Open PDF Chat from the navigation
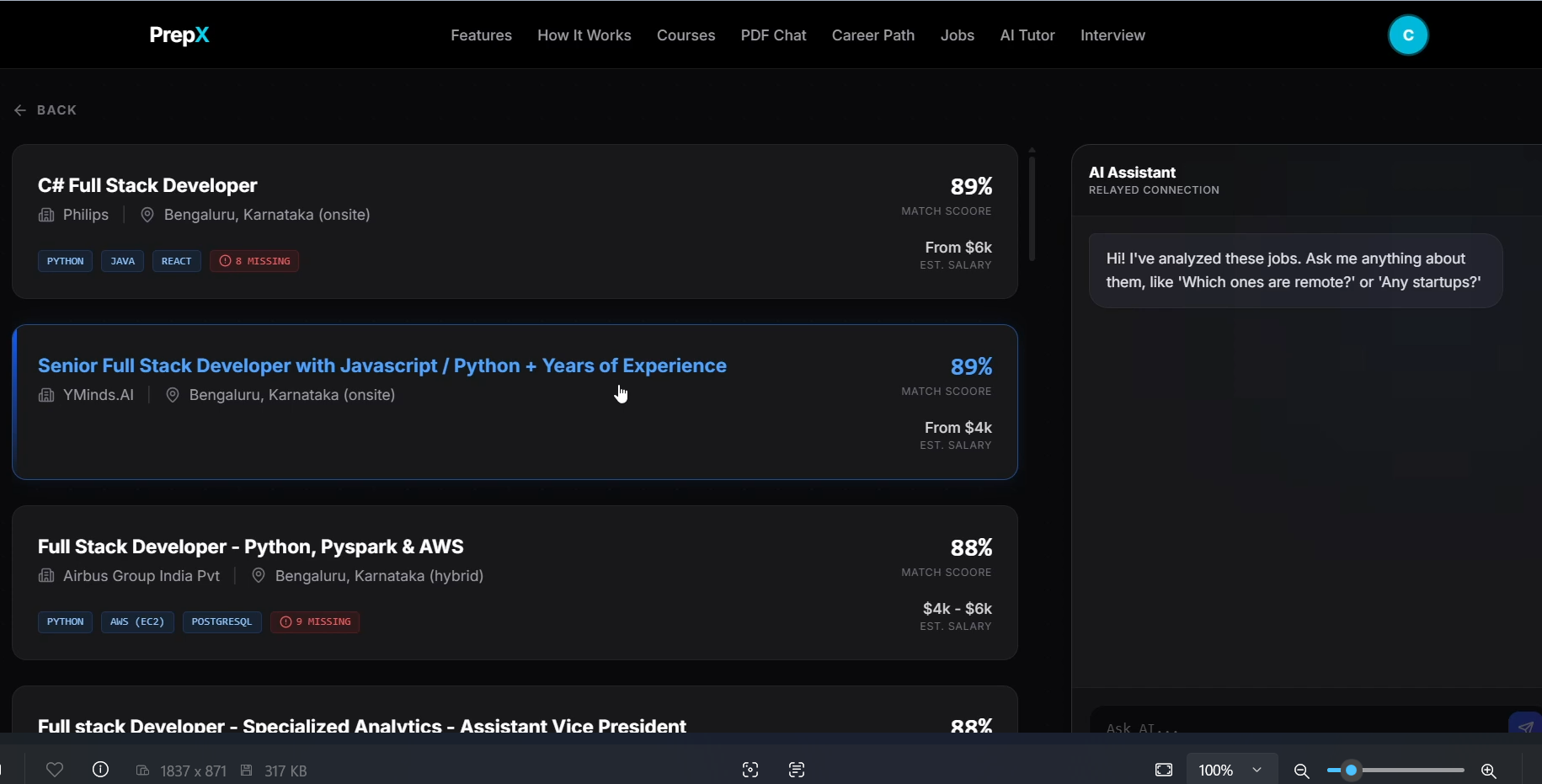This screenshot has height=784, width=1542. coord(773,35)
